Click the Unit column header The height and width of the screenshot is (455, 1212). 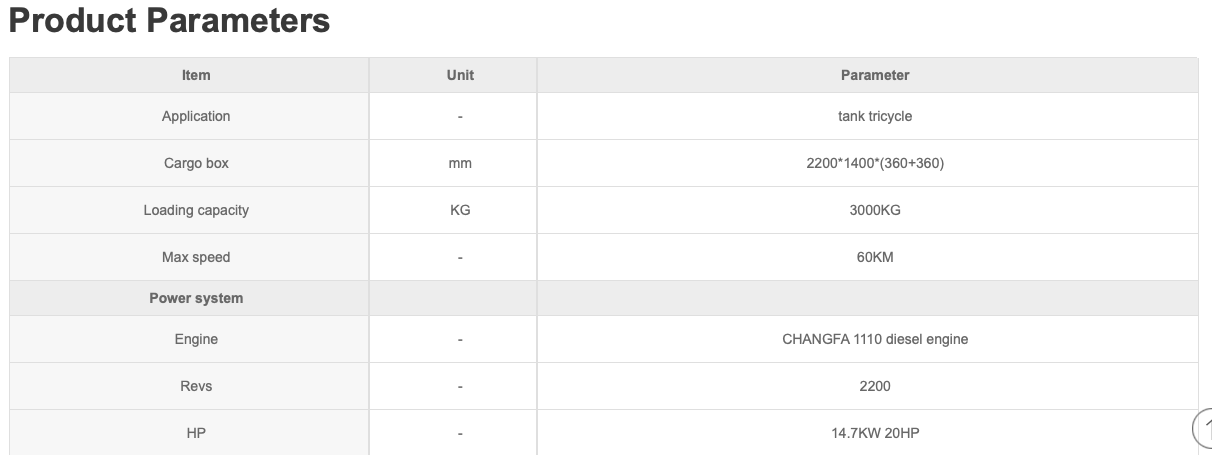coord(460,75)
